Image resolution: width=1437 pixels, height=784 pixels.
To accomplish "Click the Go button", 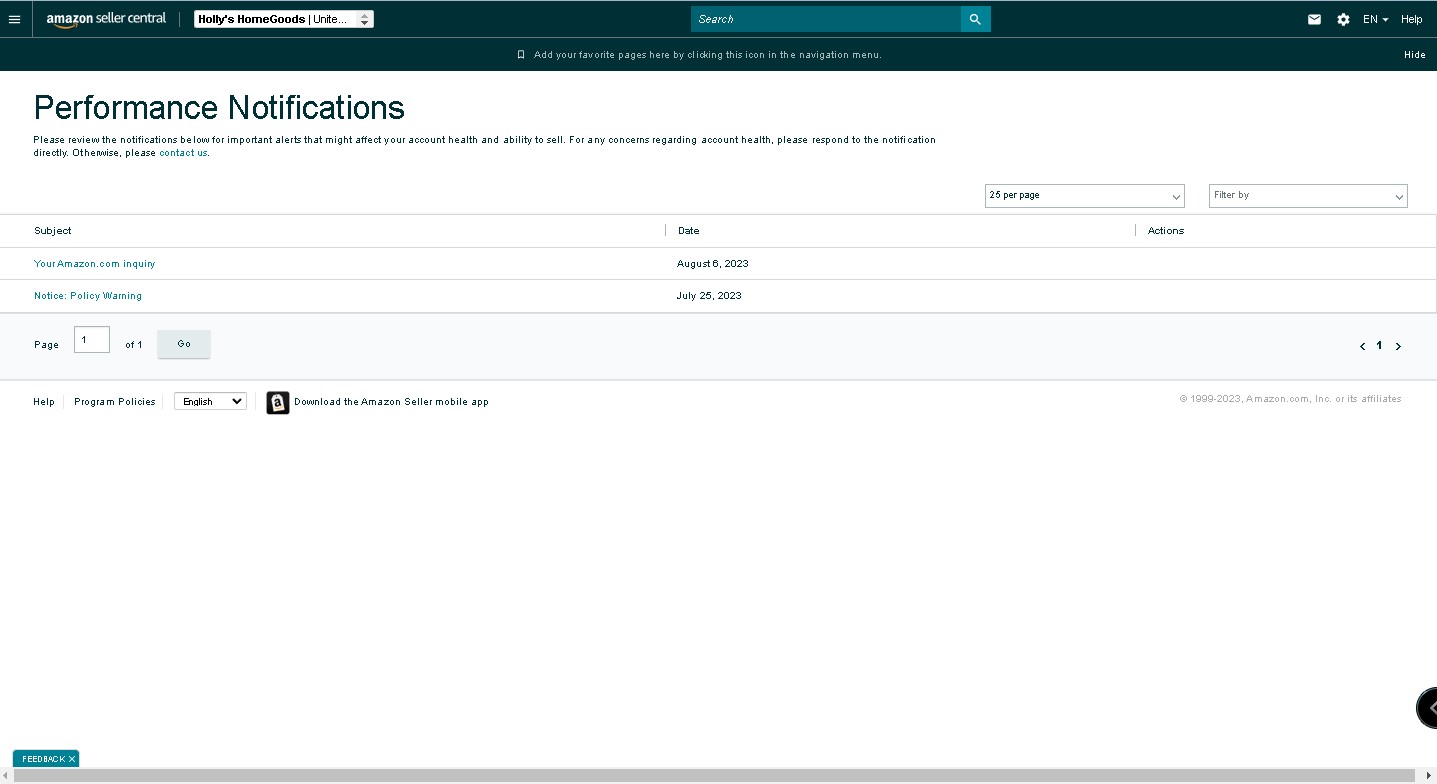I will [184, 344].
